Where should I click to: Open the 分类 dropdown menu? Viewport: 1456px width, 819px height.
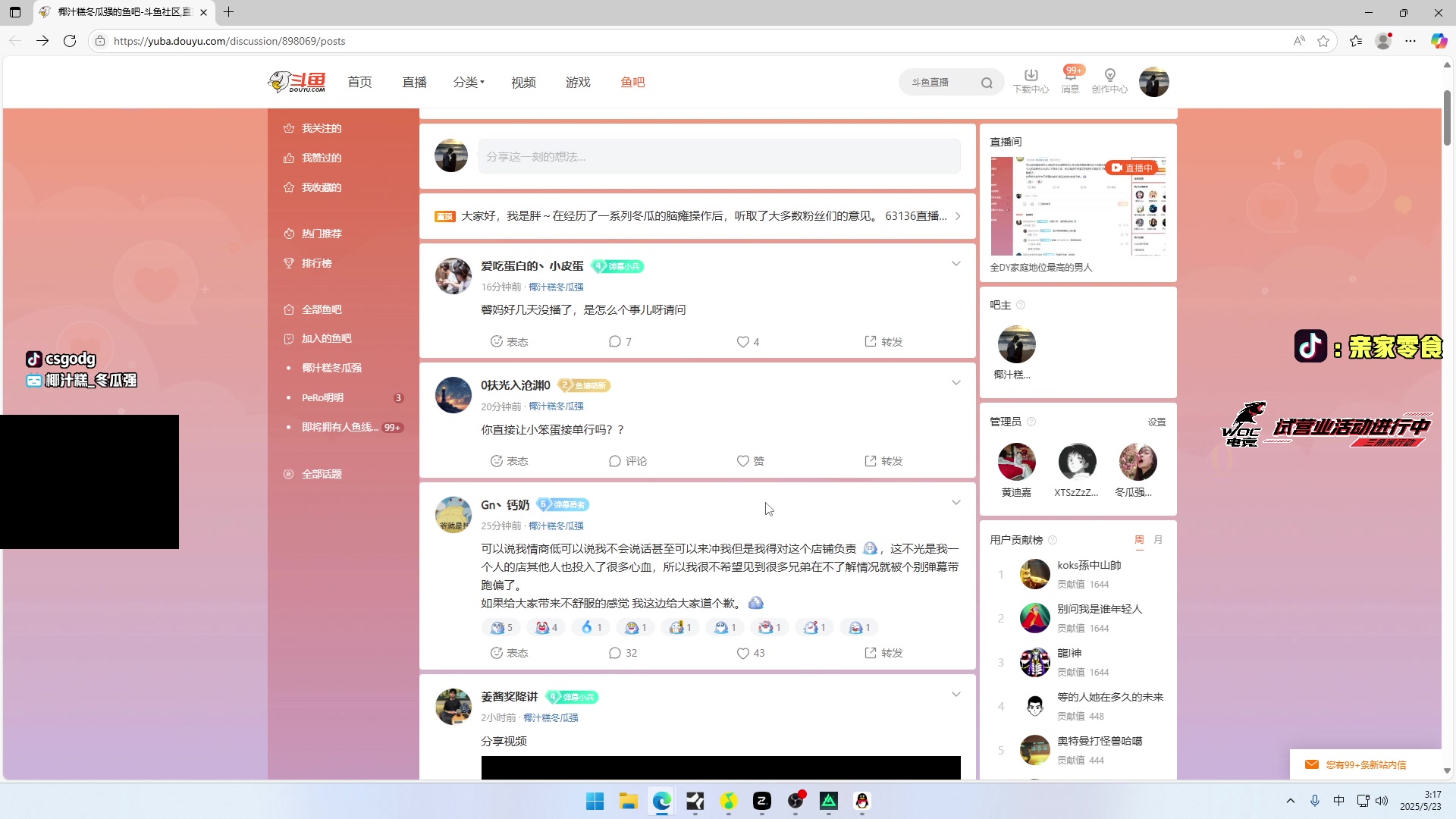[x=469, y=82]
